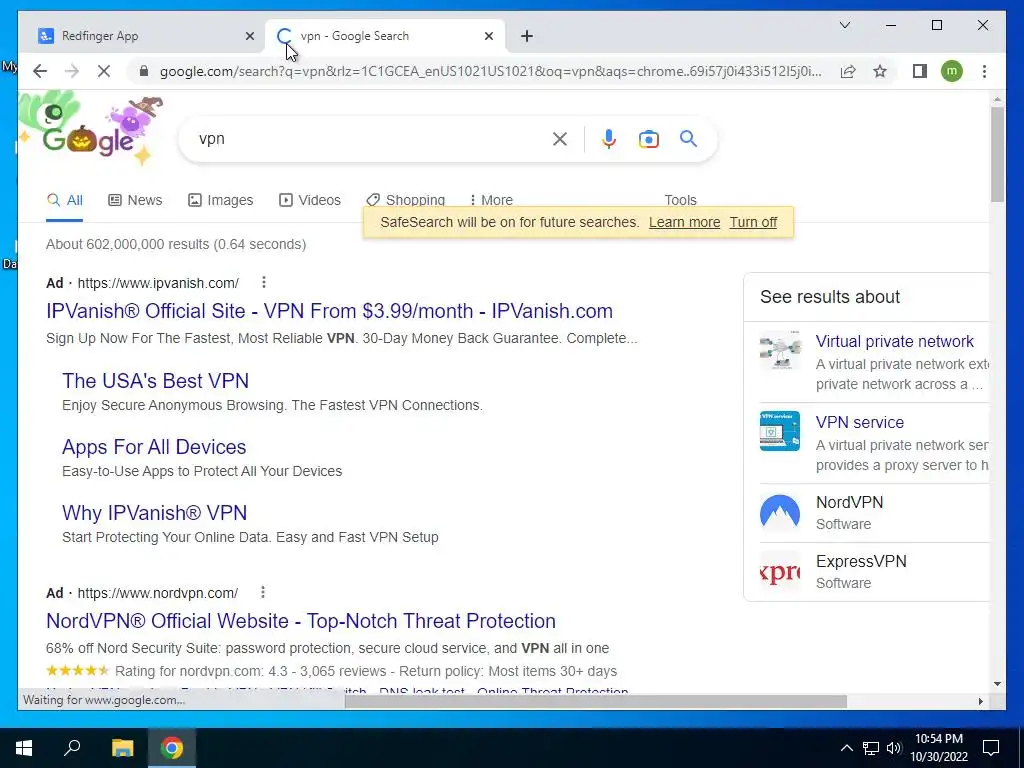Bookmark this page with the star icon
1024x768 pixels.
click(880, 71)
